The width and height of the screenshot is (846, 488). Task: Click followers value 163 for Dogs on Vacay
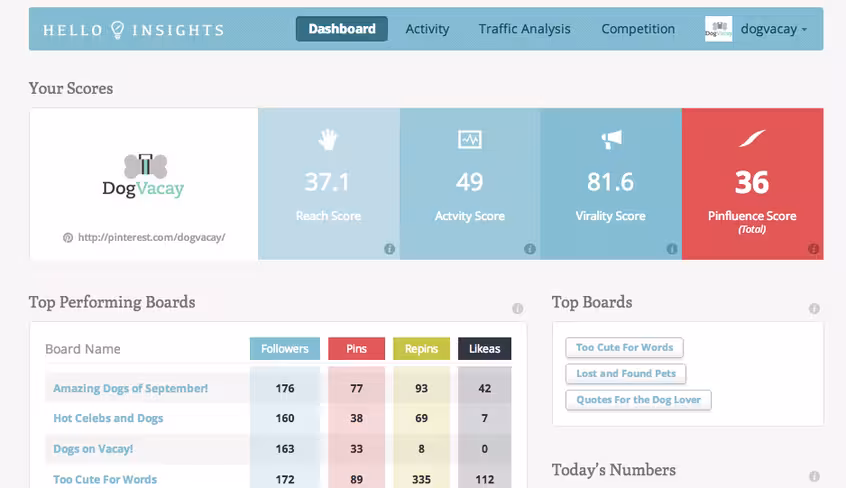[x=285, y=449]
